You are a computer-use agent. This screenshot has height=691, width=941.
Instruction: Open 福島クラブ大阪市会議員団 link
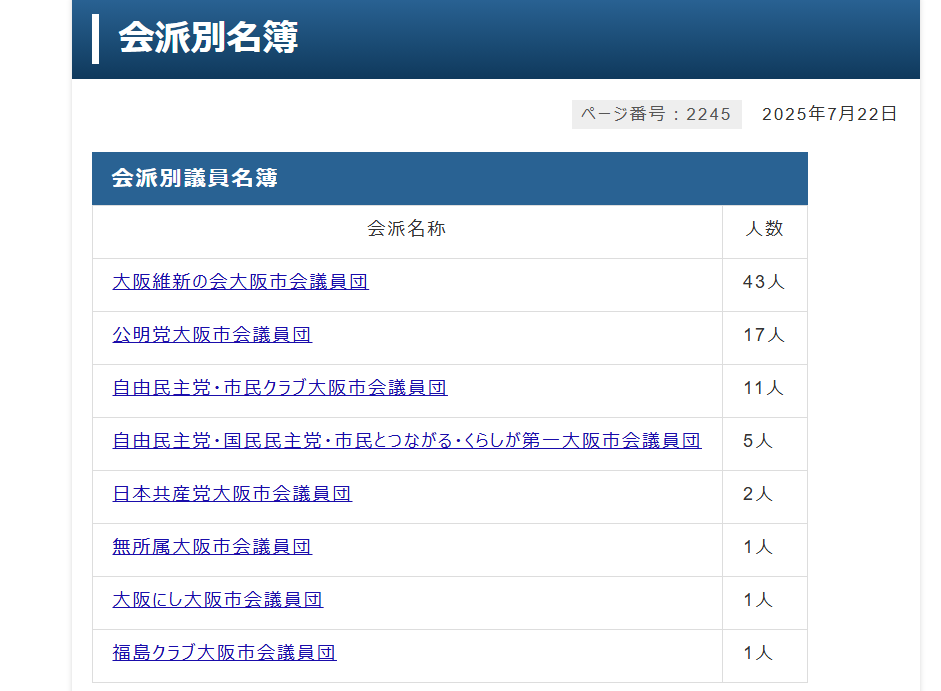(224, 653)
